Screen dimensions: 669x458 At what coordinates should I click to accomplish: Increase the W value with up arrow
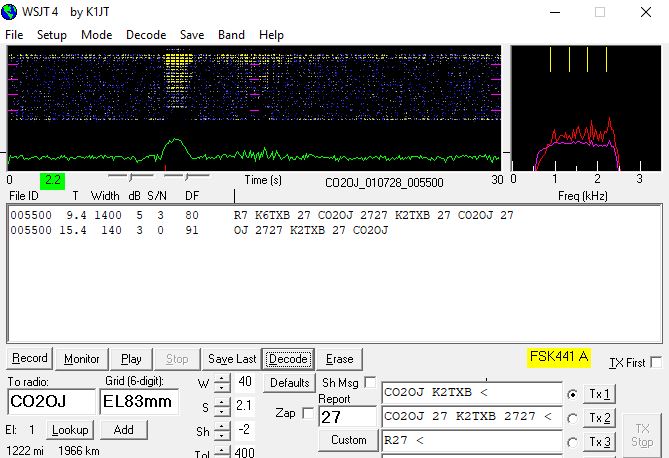click(222, 377)
